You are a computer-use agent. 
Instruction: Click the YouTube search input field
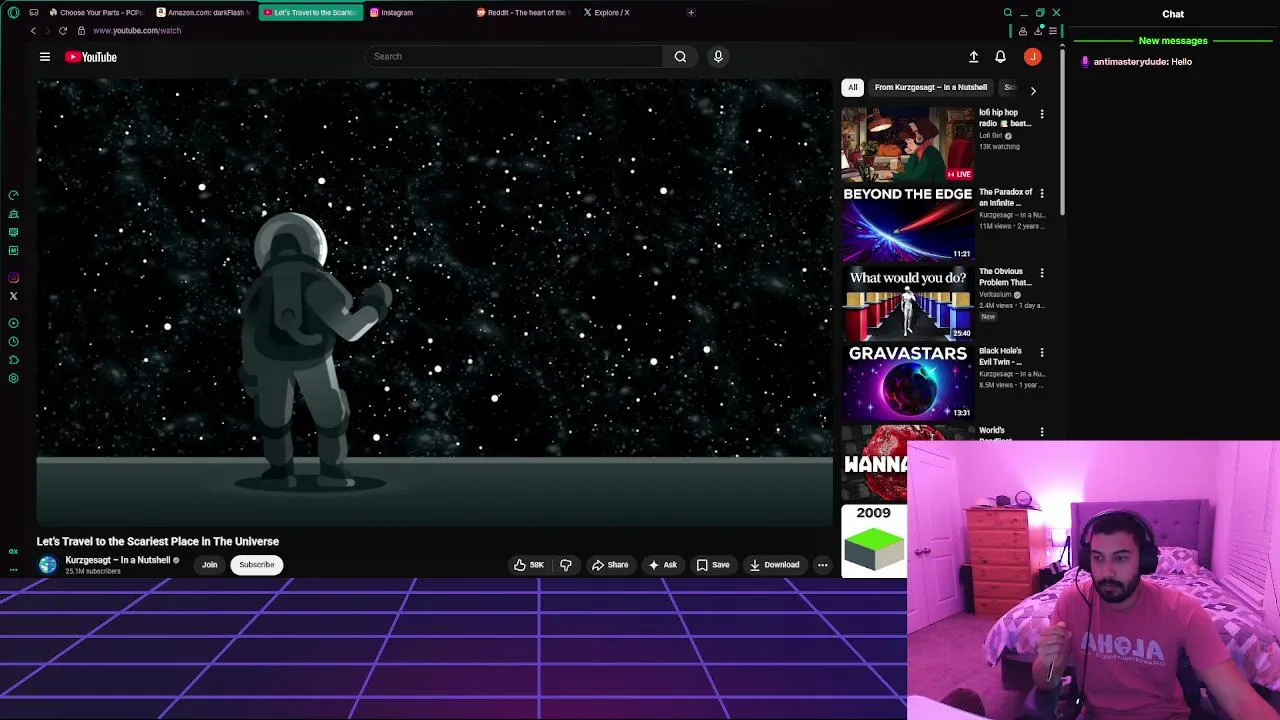[515, 56]
